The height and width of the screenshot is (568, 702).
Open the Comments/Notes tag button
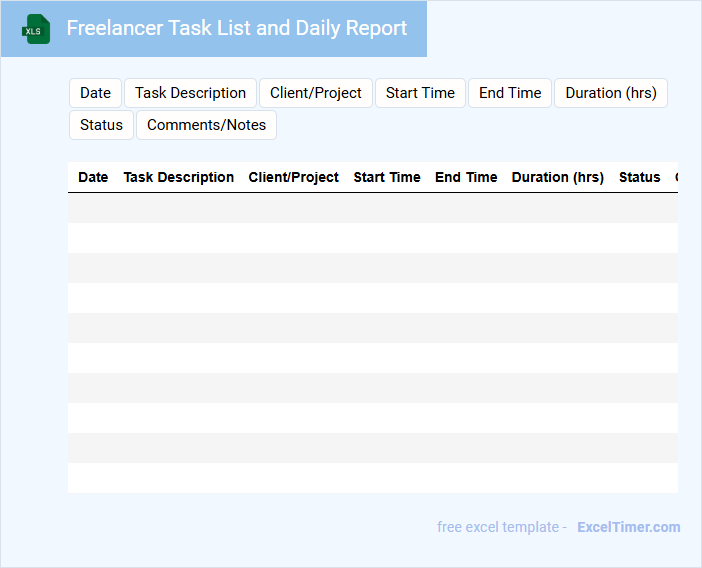[x=206, y=125]
